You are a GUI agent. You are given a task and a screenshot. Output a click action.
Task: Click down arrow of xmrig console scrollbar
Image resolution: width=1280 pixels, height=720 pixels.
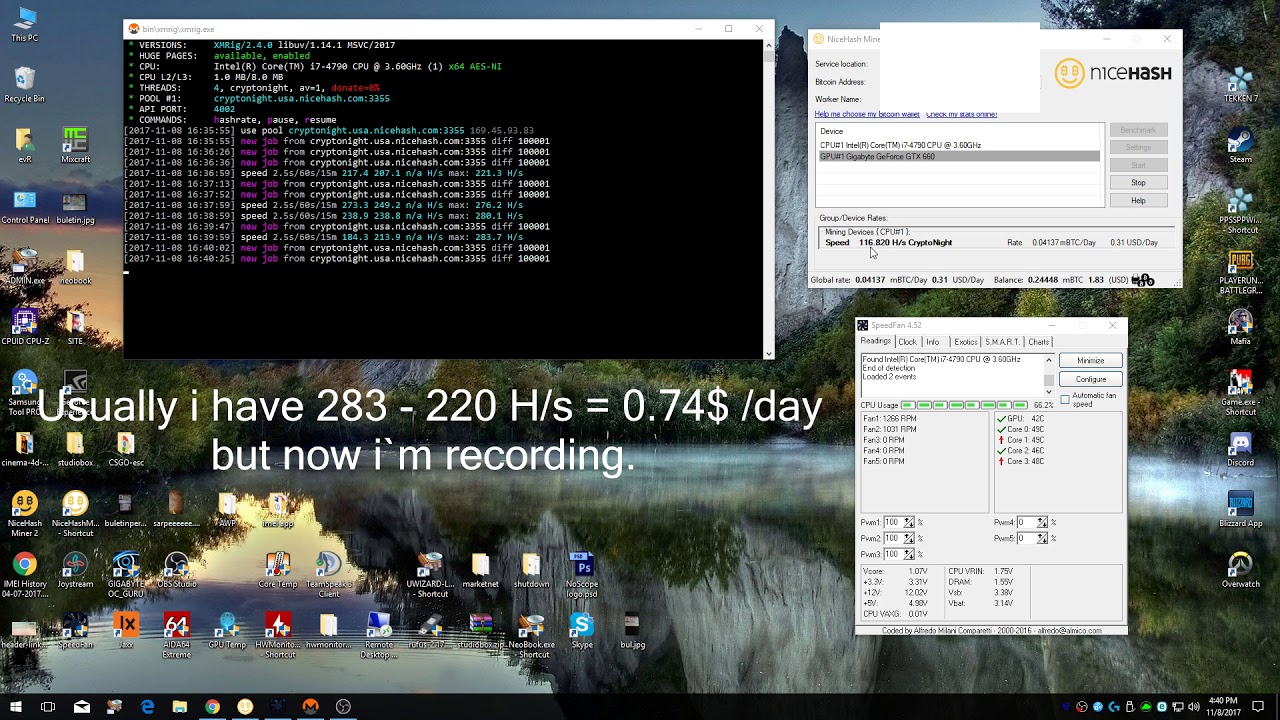click(x=768, y=353)
